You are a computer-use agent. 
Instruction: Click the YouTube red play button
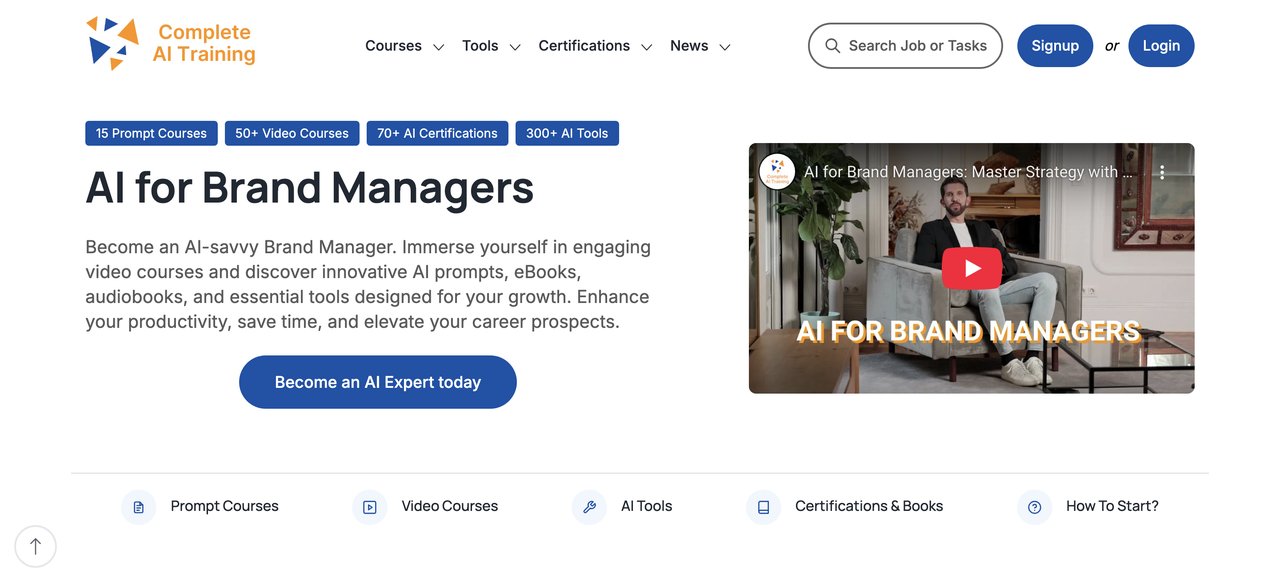pos(972,268)
